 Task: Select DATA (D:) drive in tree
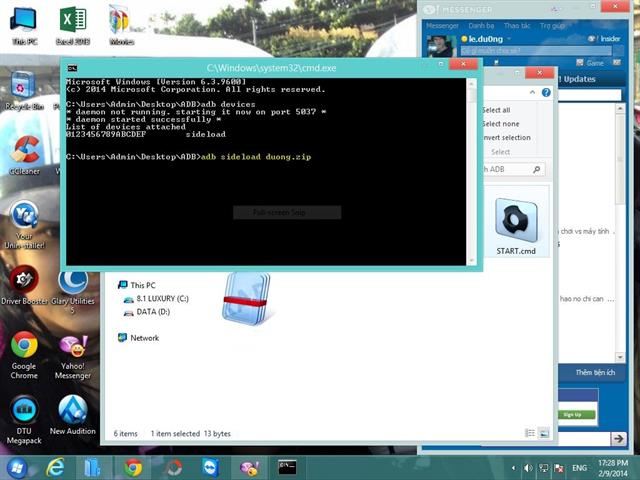[152, 312]
